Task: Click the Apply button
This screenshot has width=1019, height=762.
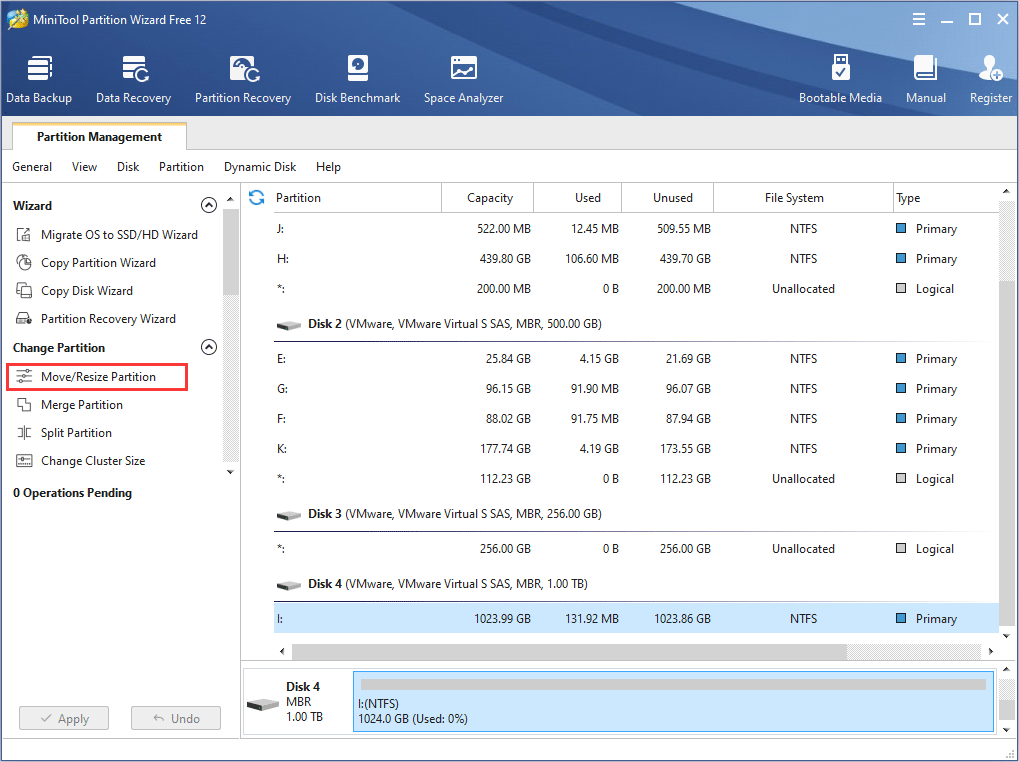Action: click(x=64, y=718)
